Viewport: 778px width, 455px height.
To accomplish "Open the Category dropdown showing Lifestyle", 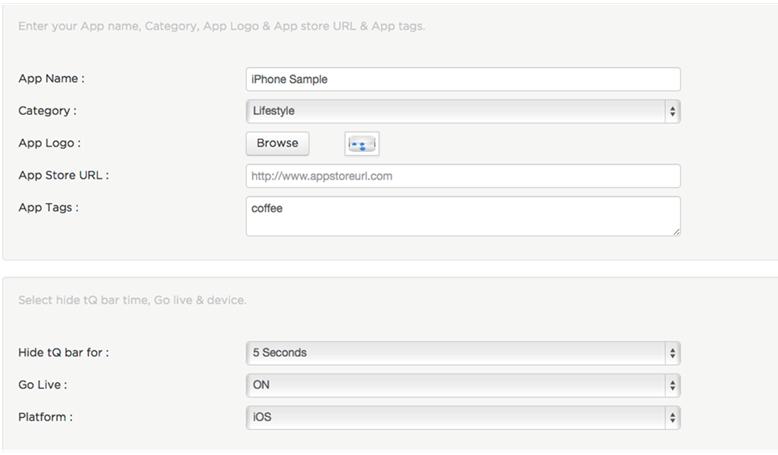I will click(463, 111).
